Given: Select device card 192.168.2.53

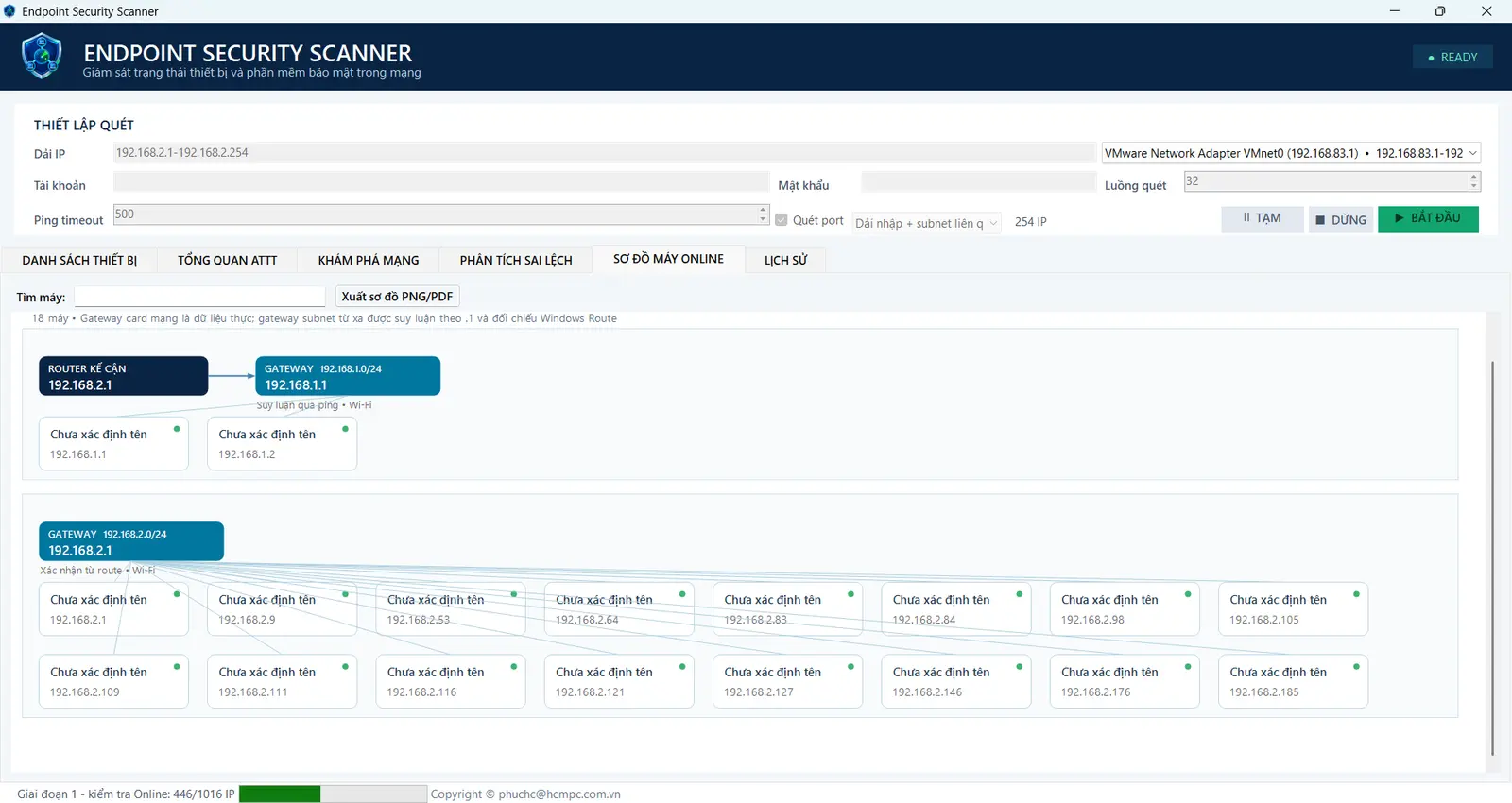Looking at the screenshot, I should (451, 609).
